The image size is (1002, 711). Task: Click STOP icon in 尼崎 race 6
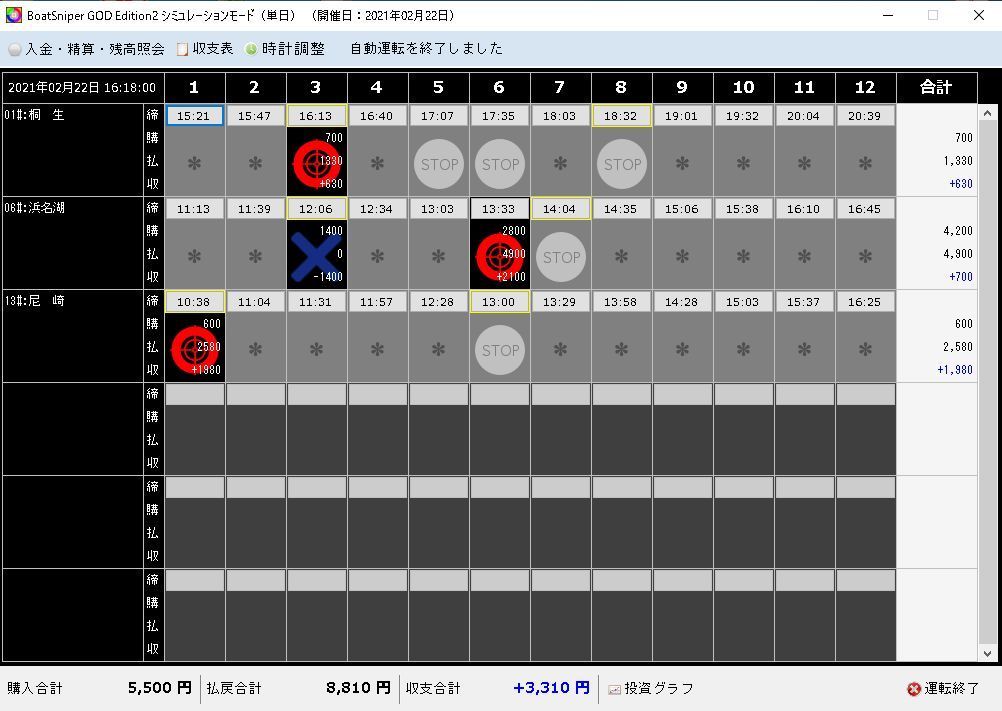(x=500, y=350)
